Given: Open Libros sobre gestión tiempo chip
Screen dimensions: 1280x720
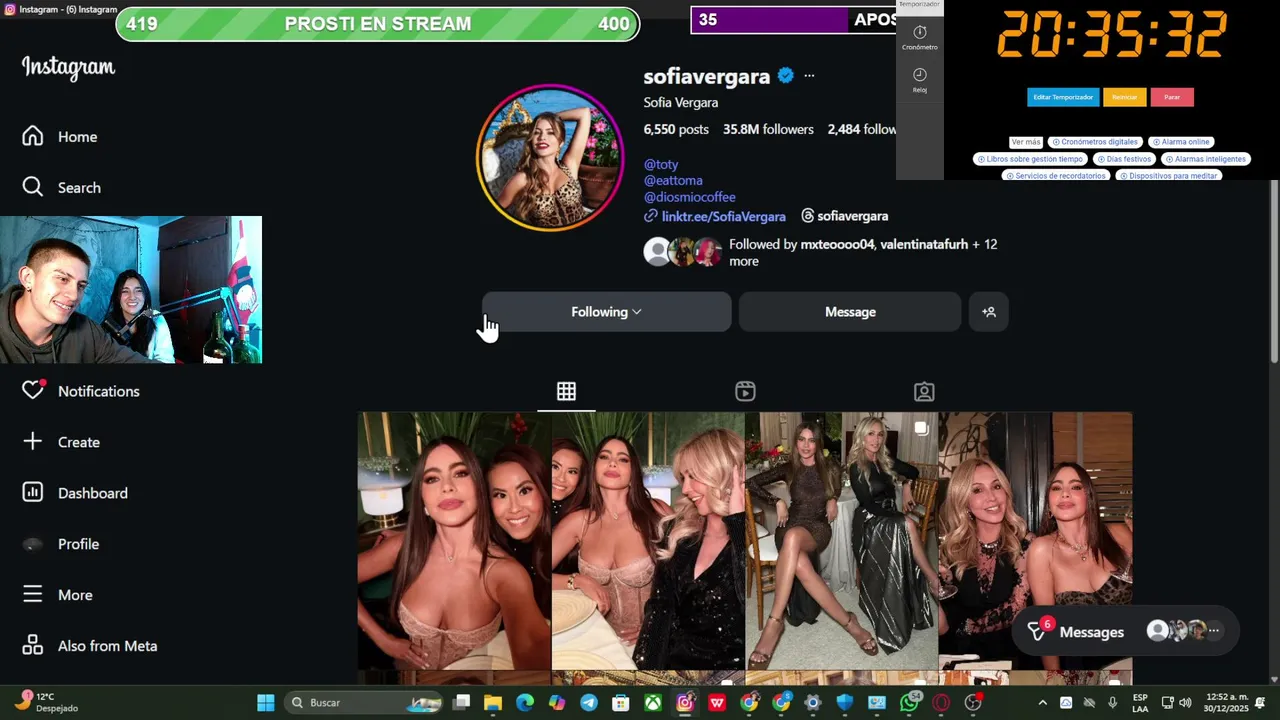Looking at the screenshot, I should [x=1030, y=159].
